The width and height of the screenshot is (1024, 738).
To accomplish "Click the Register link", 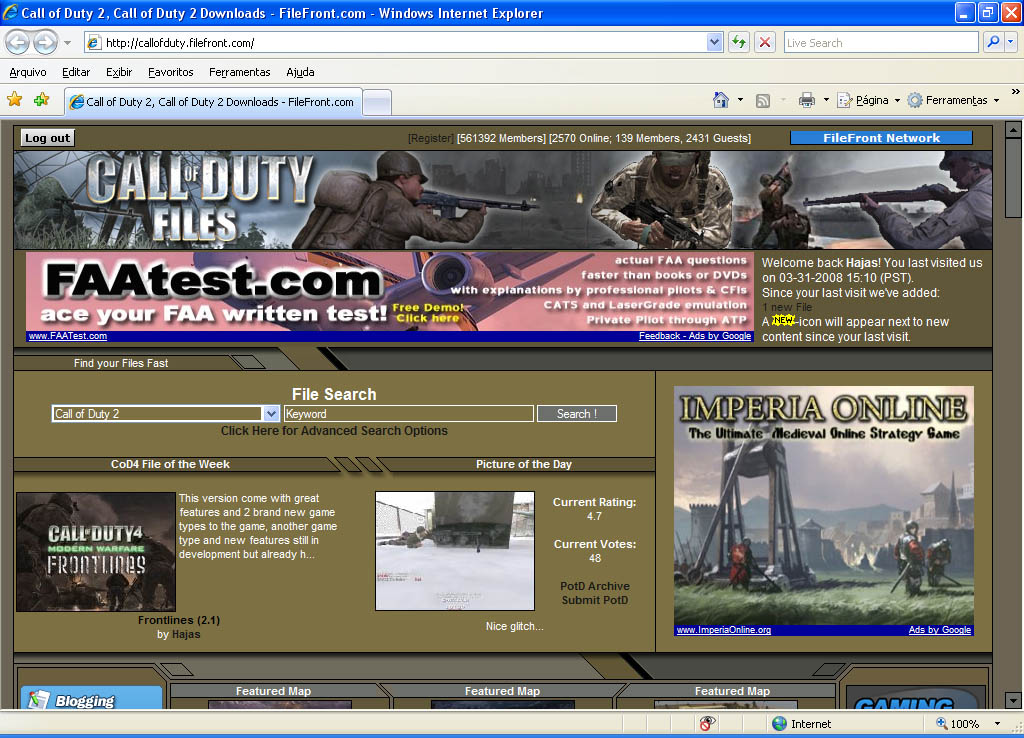I will click(430, 138).
